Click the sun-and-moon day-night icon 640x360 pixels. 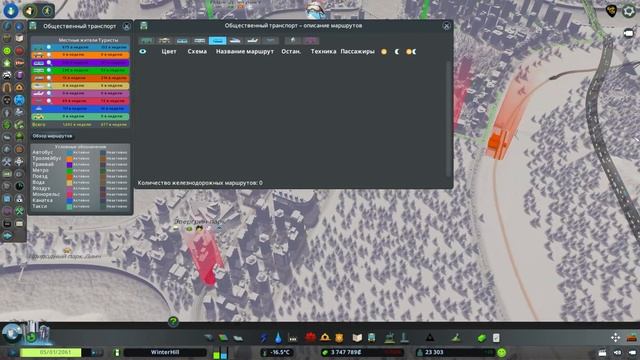pyautogui.click(x=411, y=51)
